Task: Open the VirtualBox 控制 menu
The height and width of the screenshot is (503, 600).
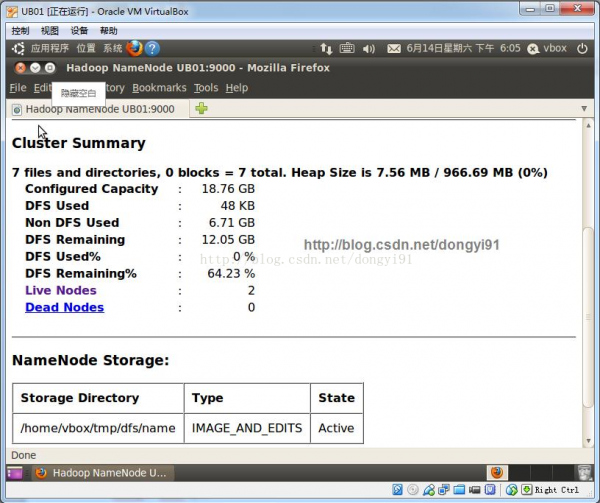Action: (x=20, y=31)
